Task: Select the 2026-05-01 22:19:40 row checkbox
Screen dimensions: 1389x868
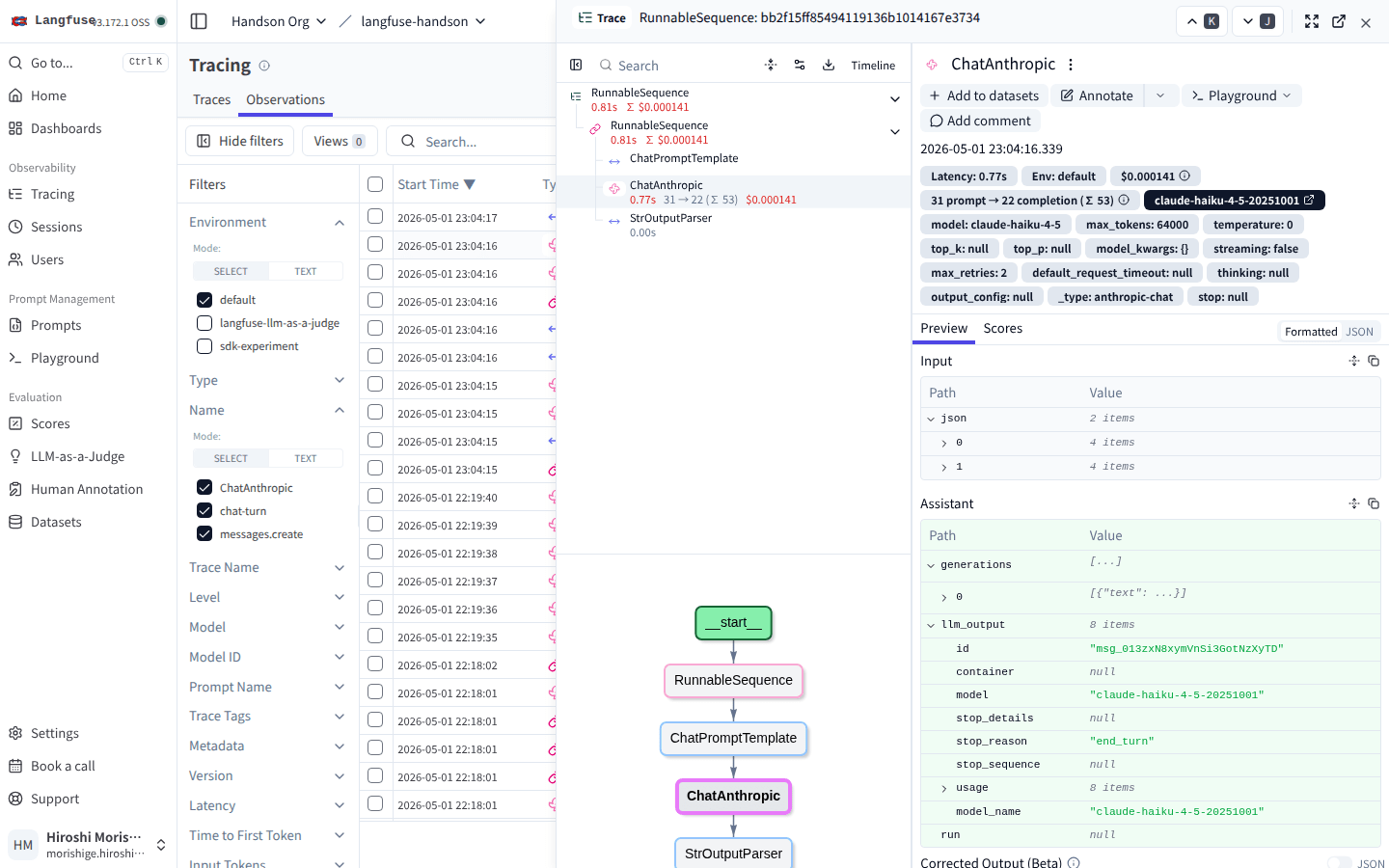Action: pyautogui.click(x=375, y=497)
